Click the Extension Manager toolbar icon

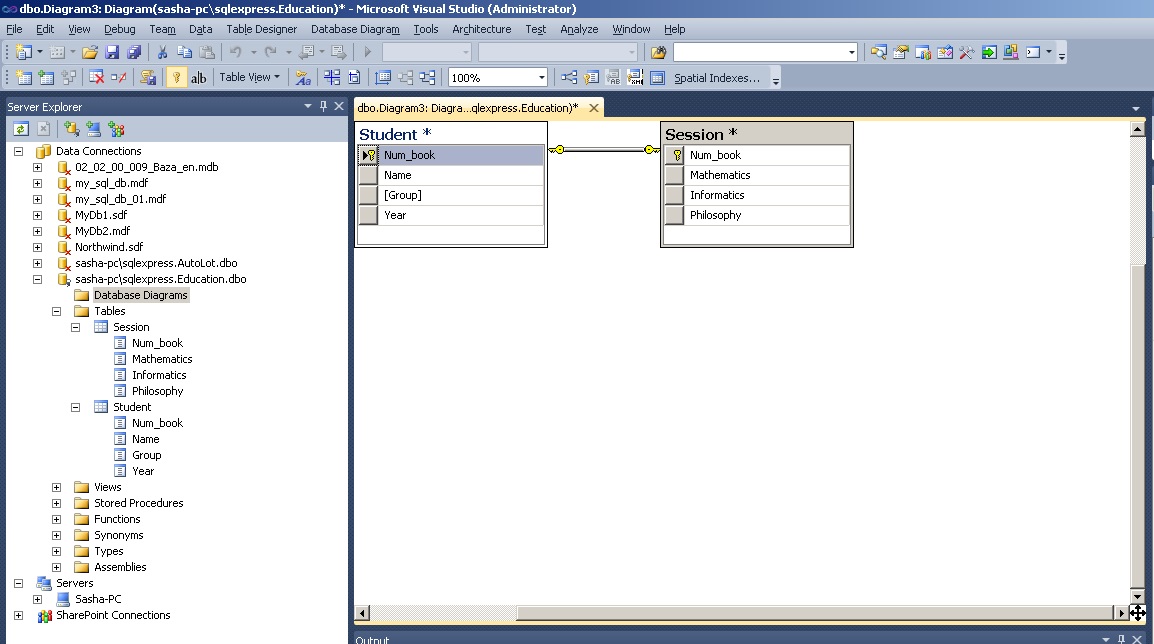pyautogui.click(x=1011, y=52)
